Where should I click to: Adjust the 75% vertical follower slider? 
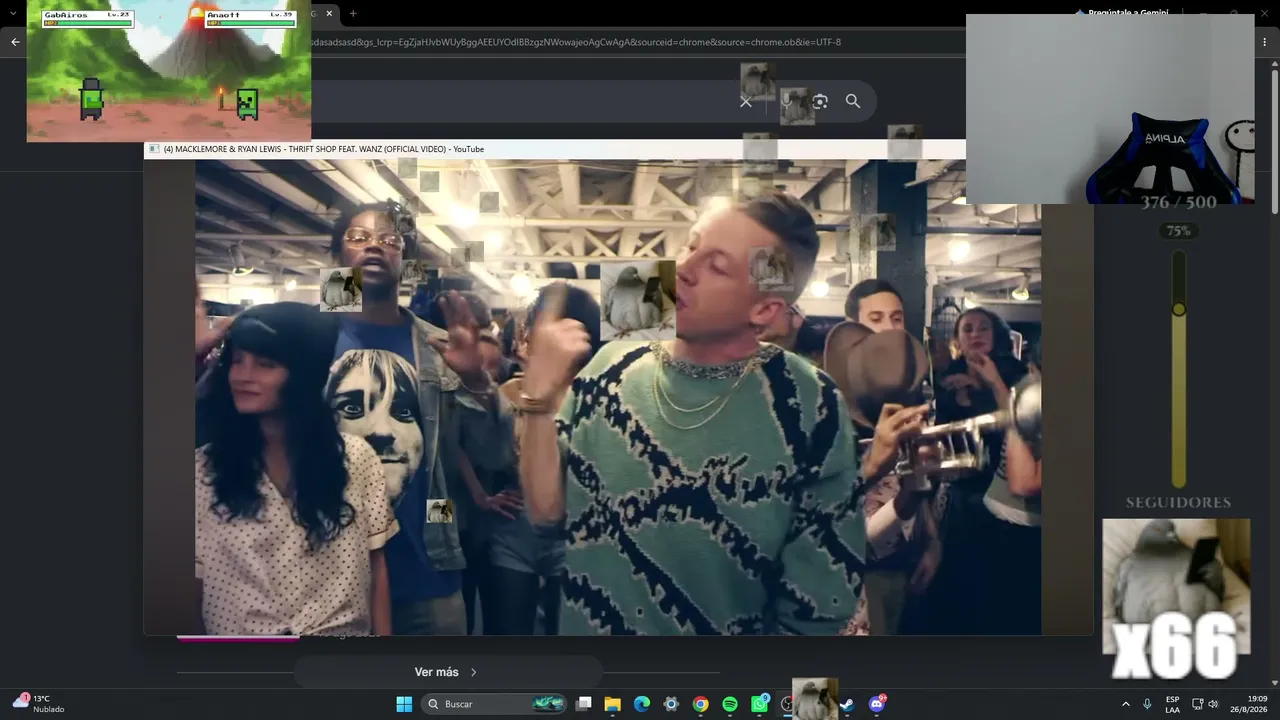1179,309
